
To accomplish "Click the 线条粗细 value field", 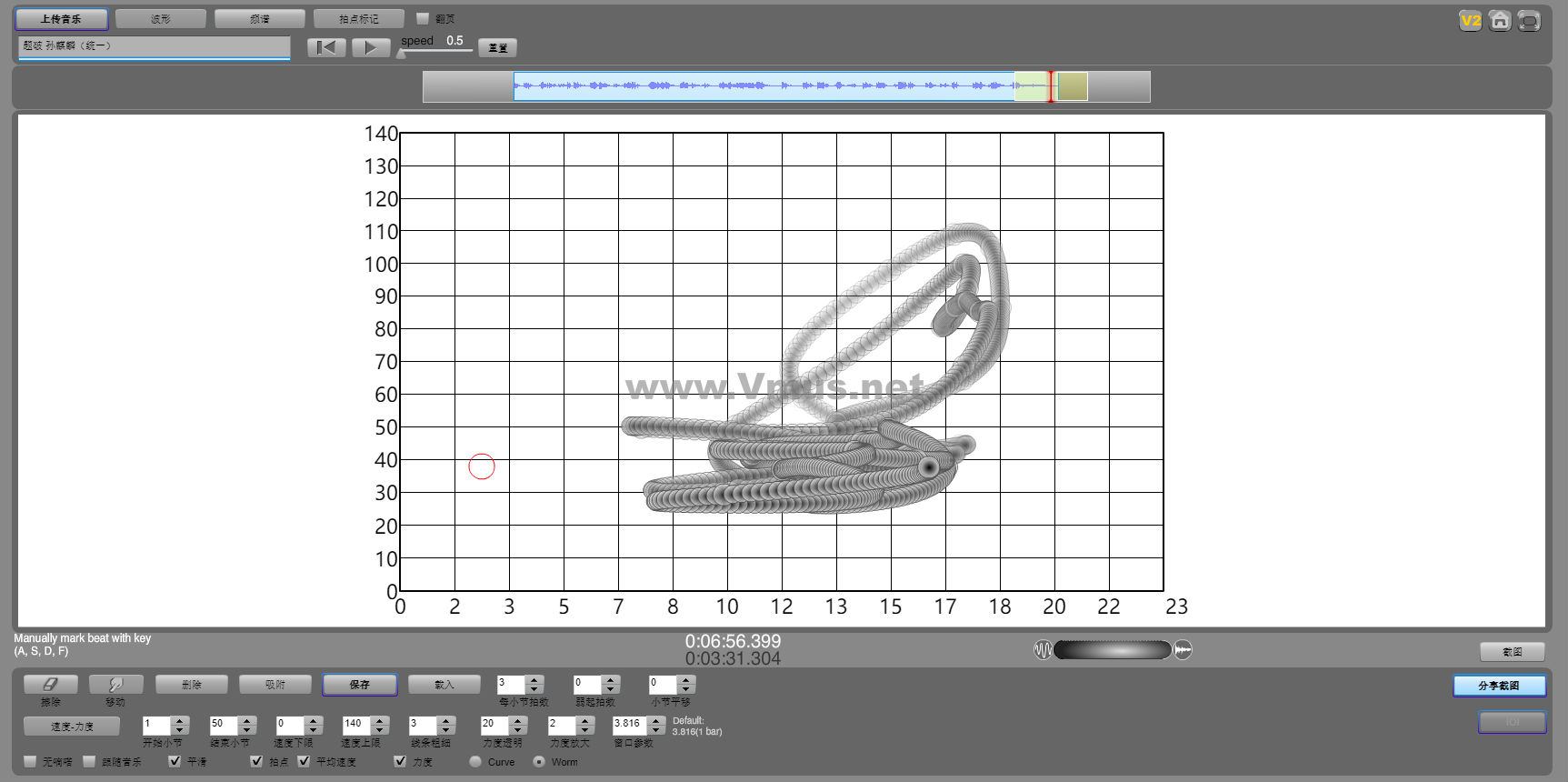I will [x=423, y=725].
